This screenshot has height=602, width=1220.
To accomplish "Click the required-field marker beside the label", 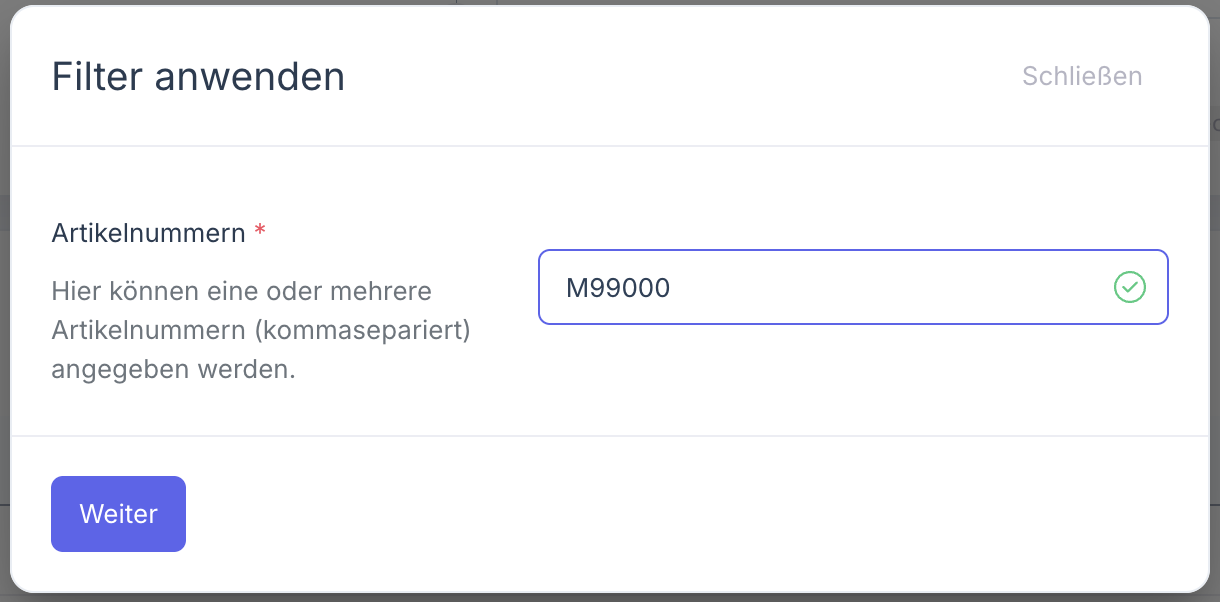I will click(x=259, y=231).
